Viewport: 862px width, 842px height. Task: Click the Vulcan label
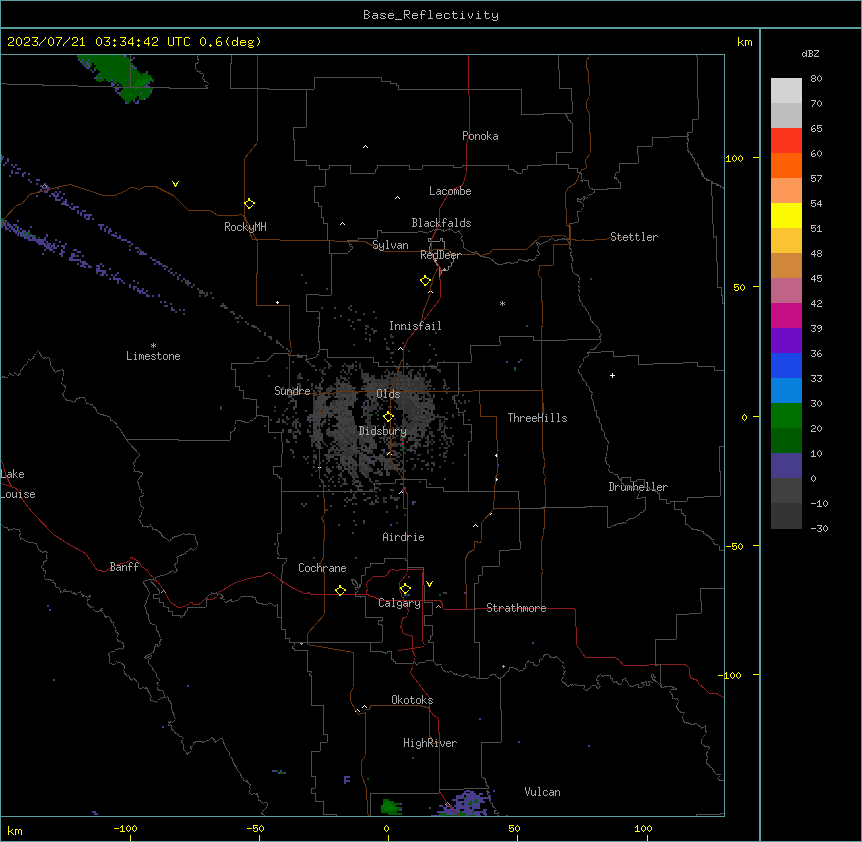click(x=542, y=792)
